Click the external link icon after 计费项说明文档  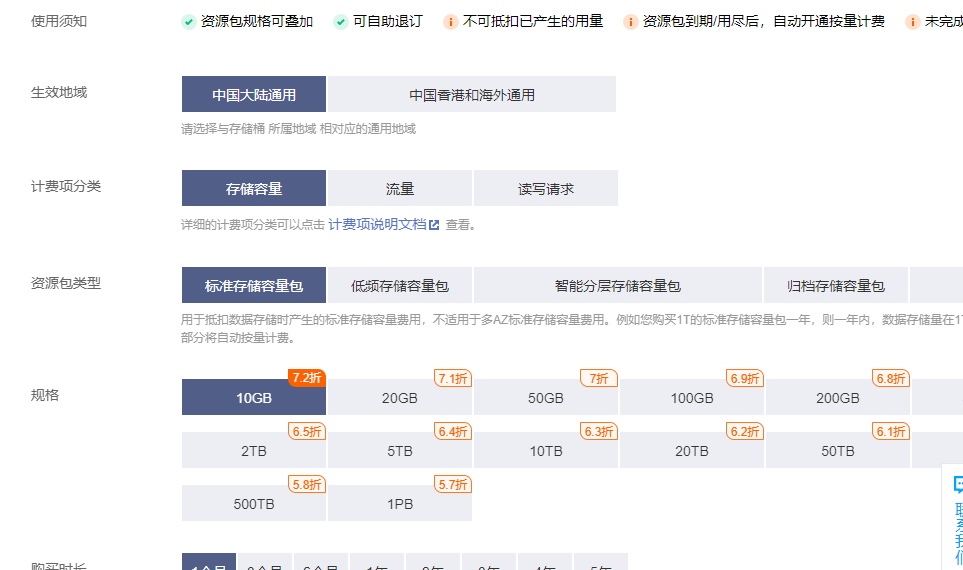[x=434, y=225]
